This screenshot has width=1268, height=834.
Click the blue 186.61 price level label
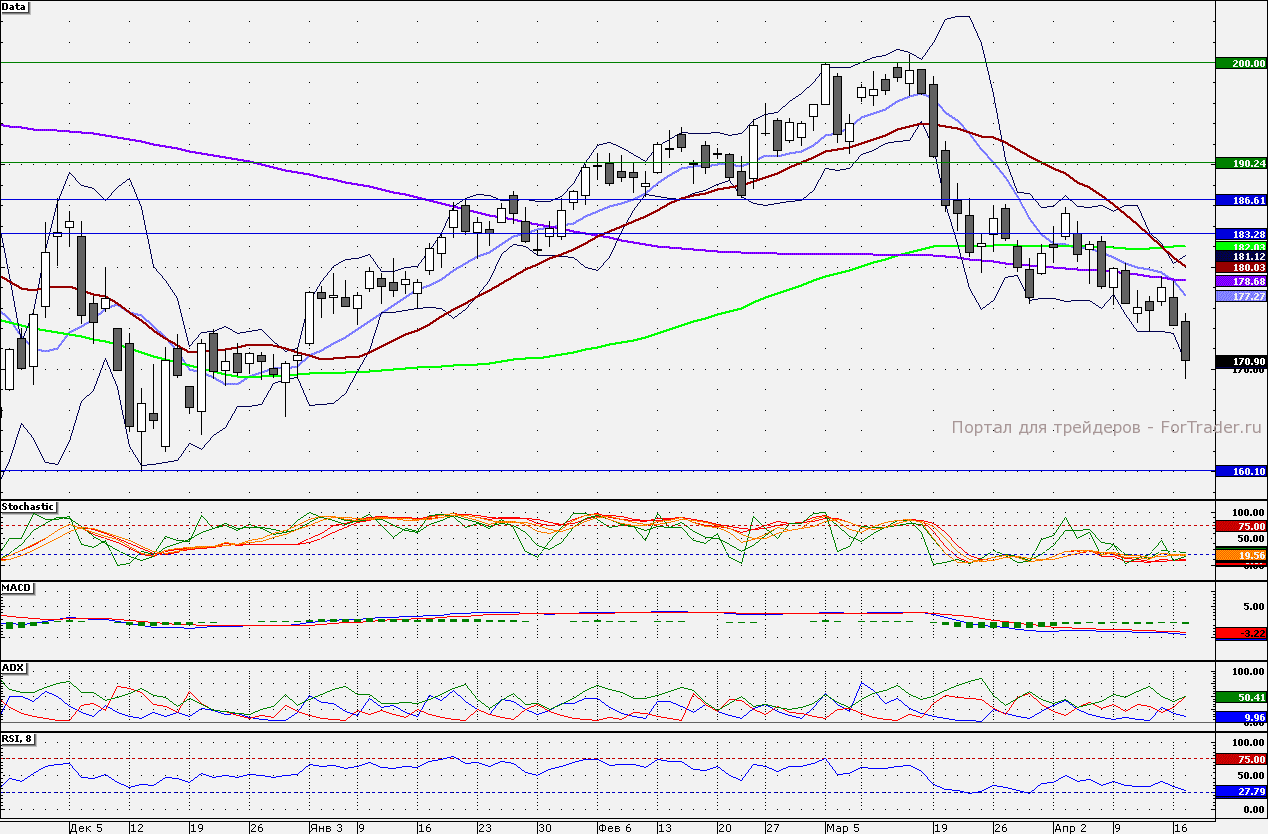coord(1241,200)
